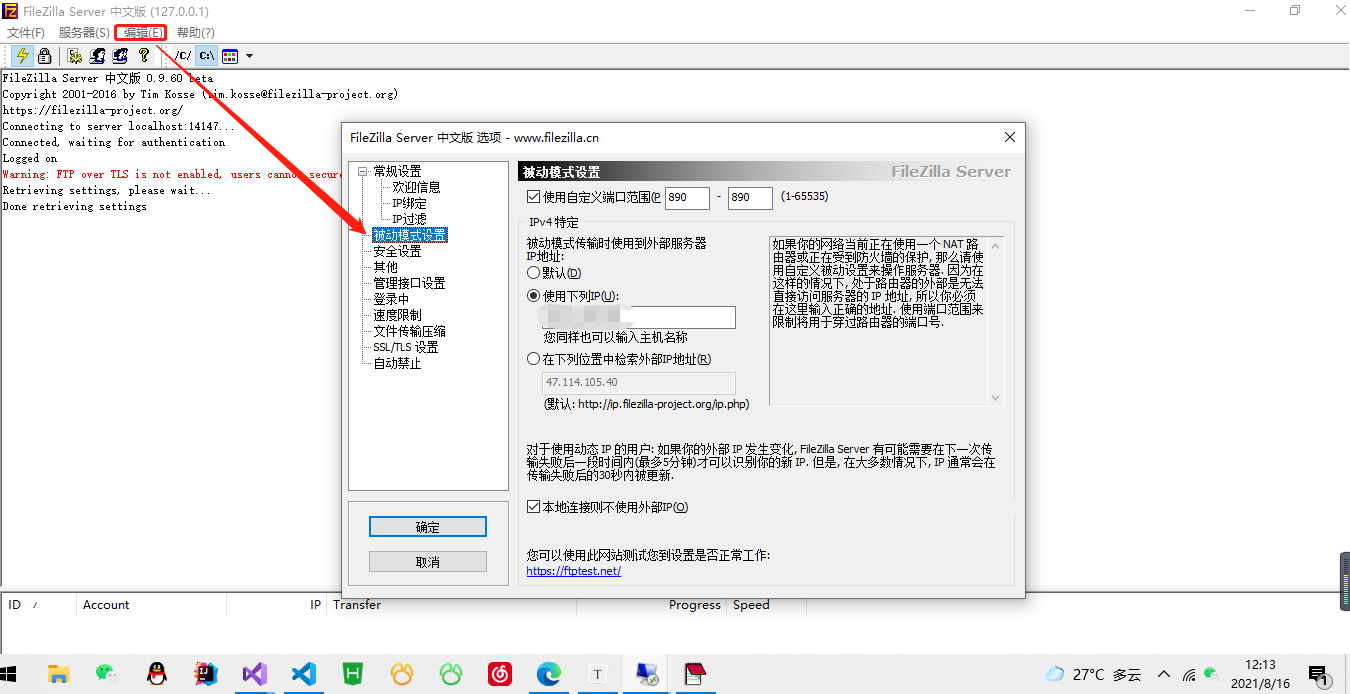Viewport: 1350px width, 694px height.
Task: Select IP绑定 in the options tree
Action: point(409,203)
